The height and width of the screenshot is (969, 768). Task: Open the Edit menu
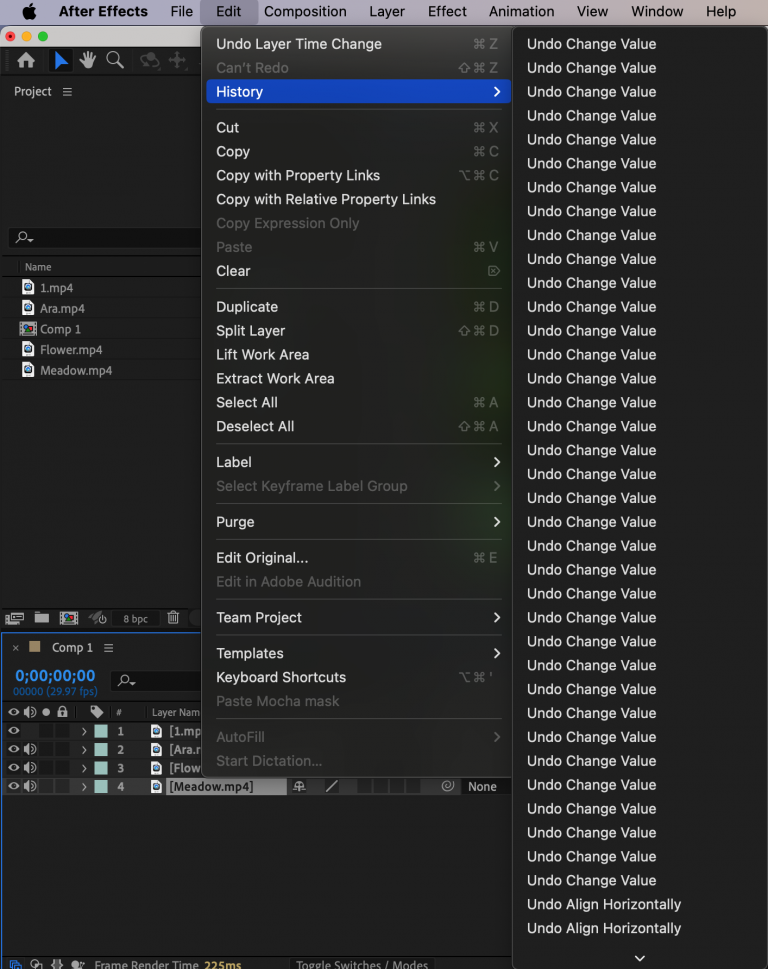click(228, 11)
